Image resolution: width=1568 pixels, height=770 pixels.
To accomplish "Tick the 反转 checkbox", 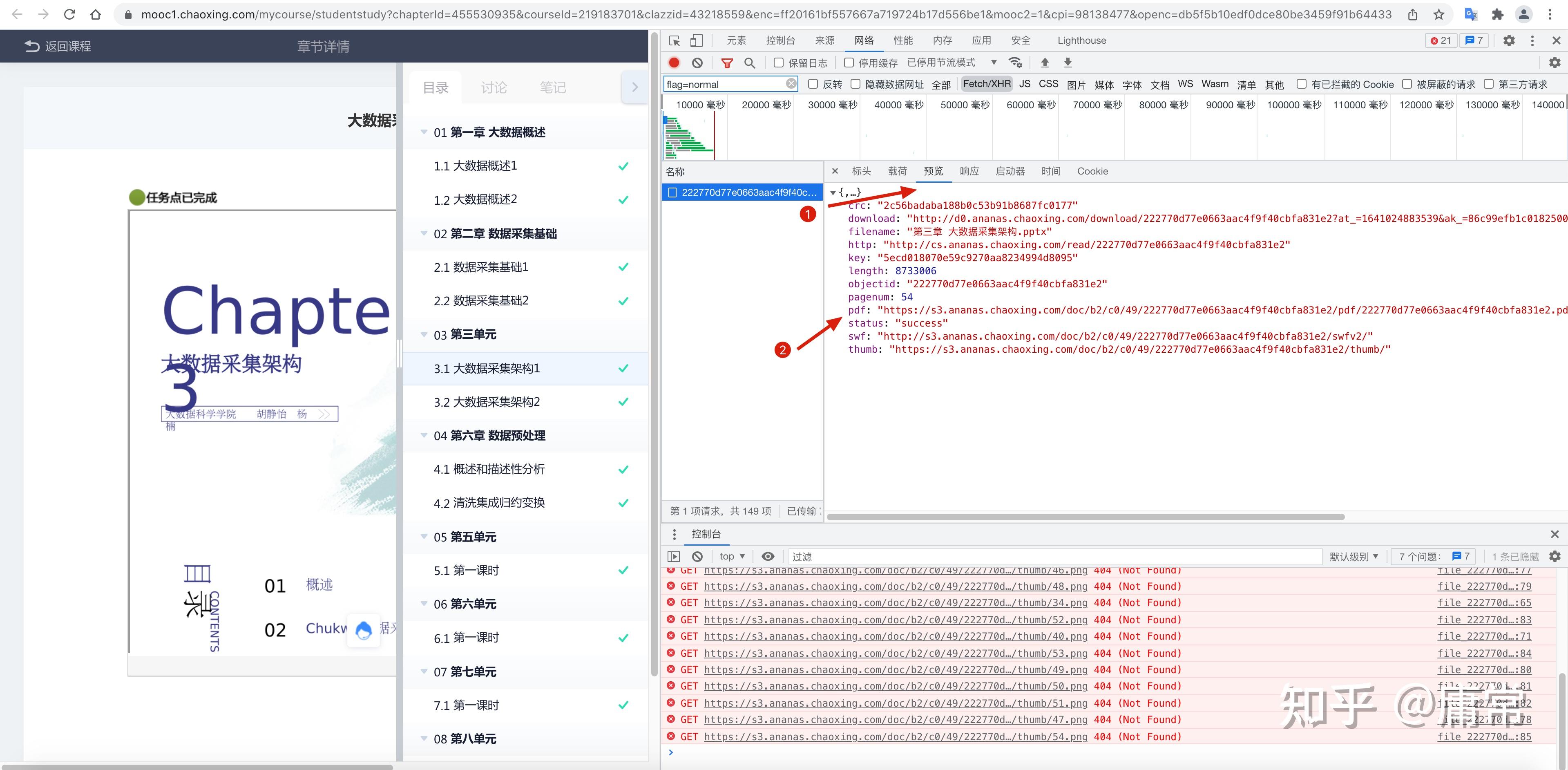I will [813, 84].
